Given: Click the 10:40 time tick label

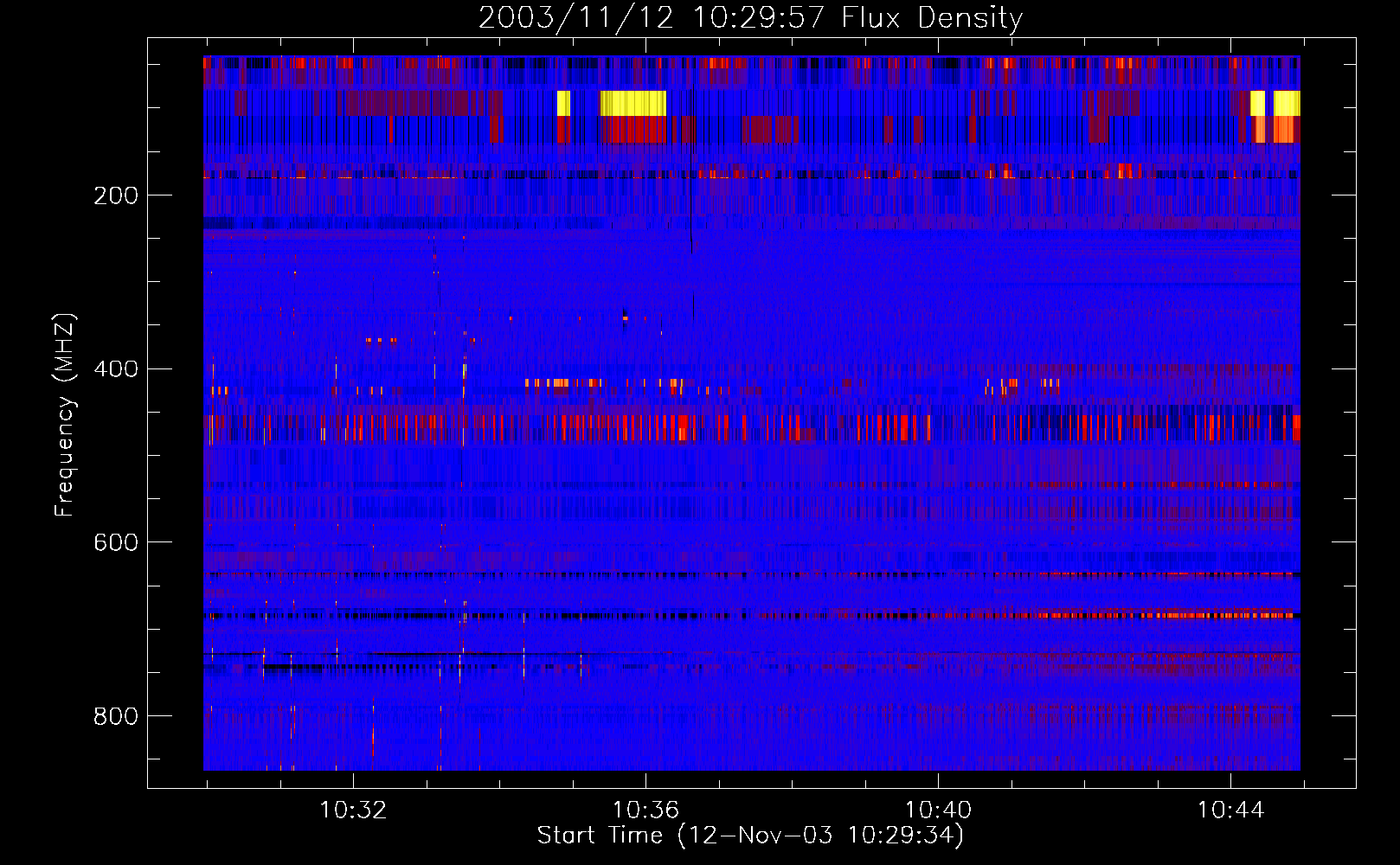Looking at the screenshot, I should pos(938,811).
